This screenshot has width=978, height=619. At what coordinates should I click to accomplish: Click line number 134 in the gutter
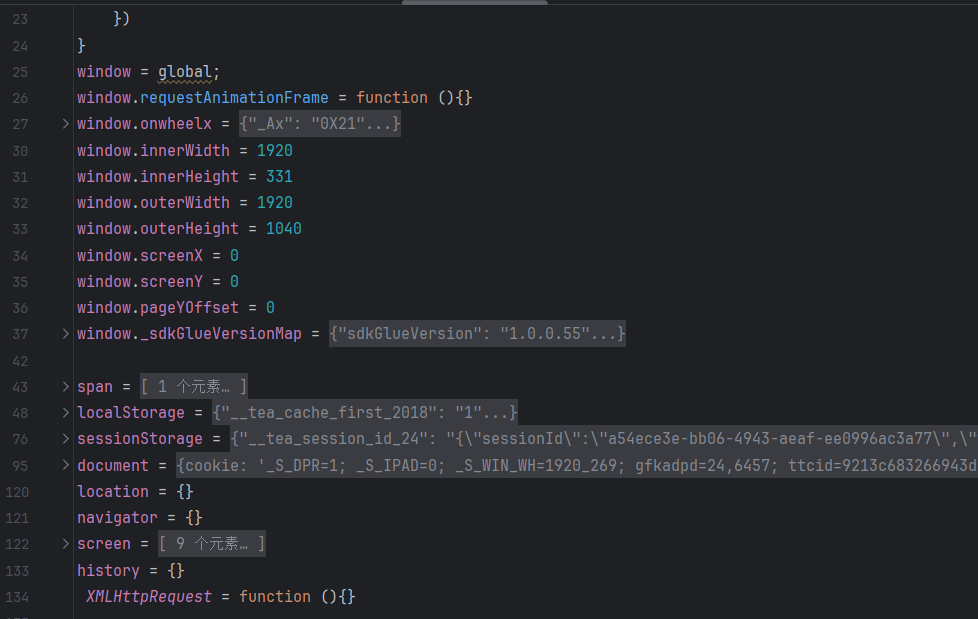click(17, 597)
